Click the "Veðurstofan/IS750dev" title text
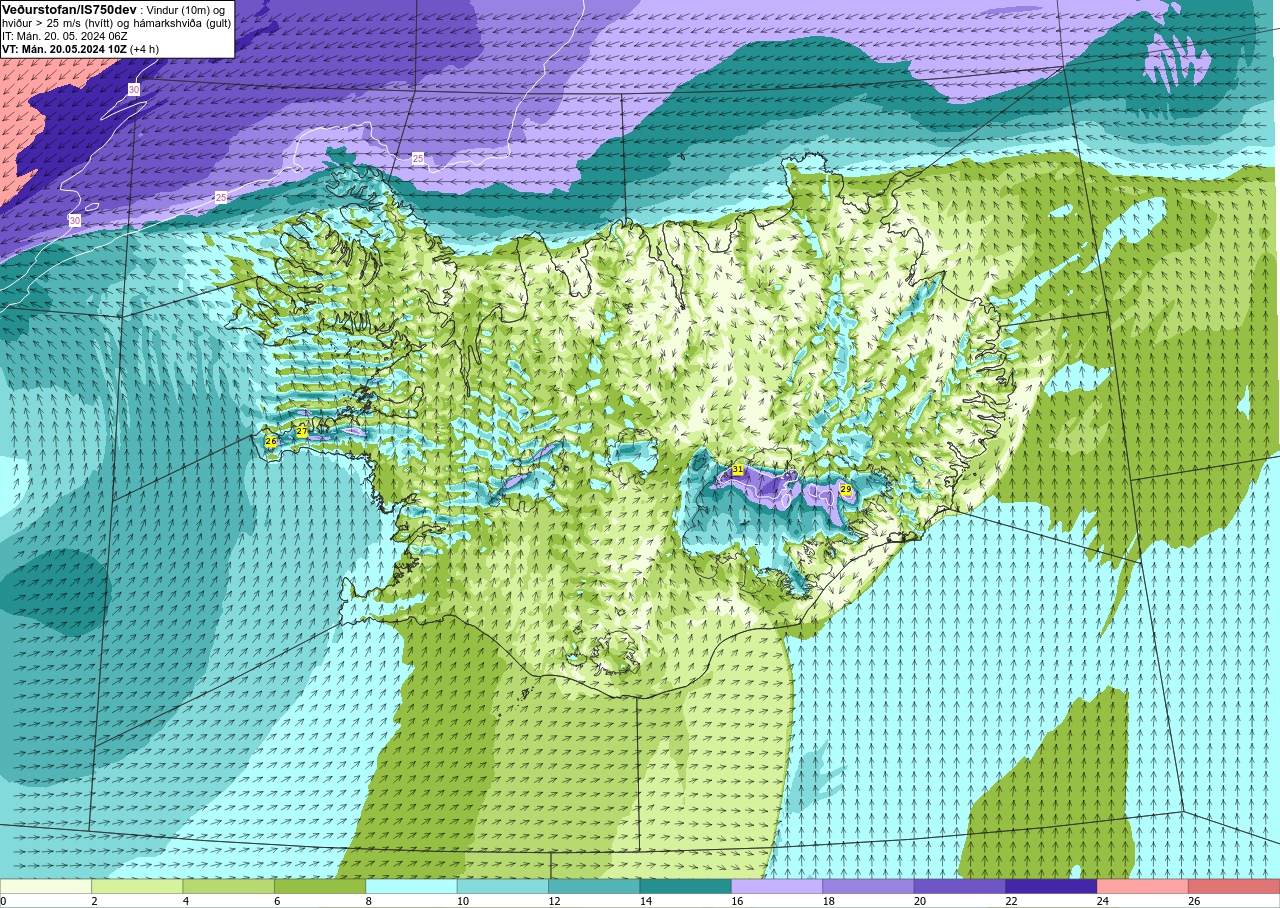This screenshot has height=908, width=1280. (x=69, y=9)
